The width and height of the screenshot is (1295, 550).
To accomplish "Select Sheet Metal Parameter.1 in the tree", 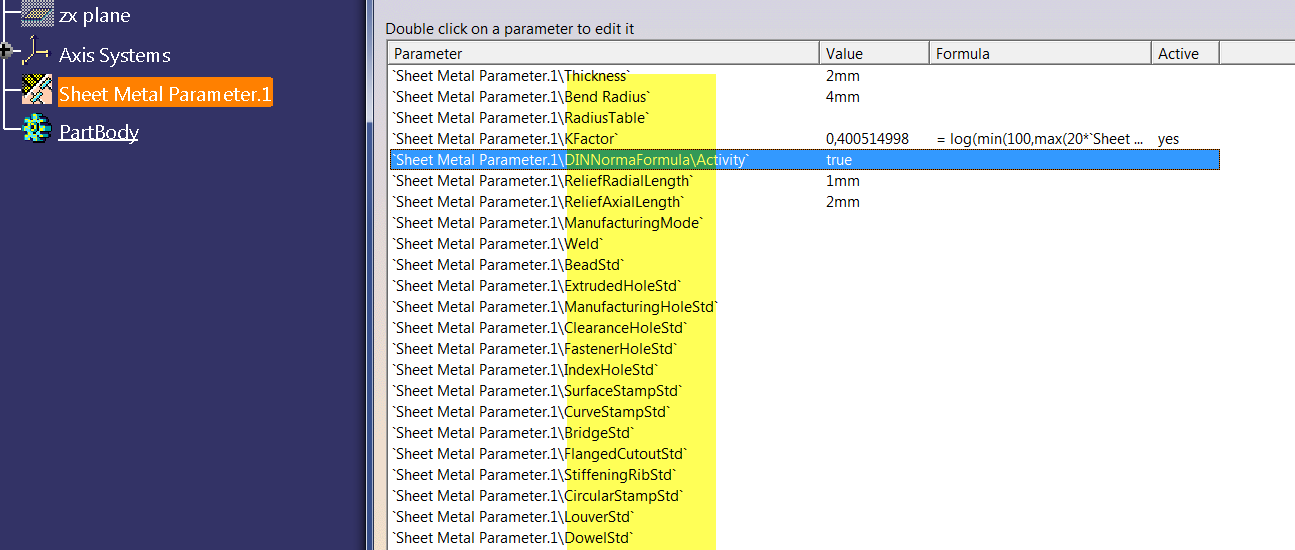I will (165, 94).
